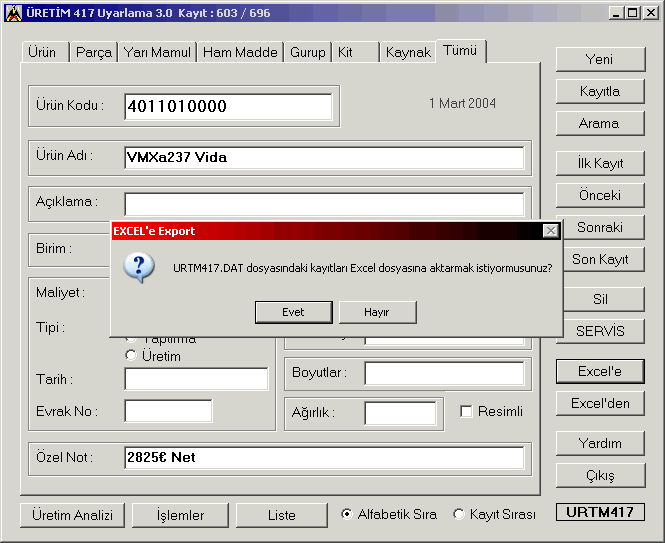Select the Üretim radio option
The height and width of the screenshot is (543, 665).
tap(130, 356)
